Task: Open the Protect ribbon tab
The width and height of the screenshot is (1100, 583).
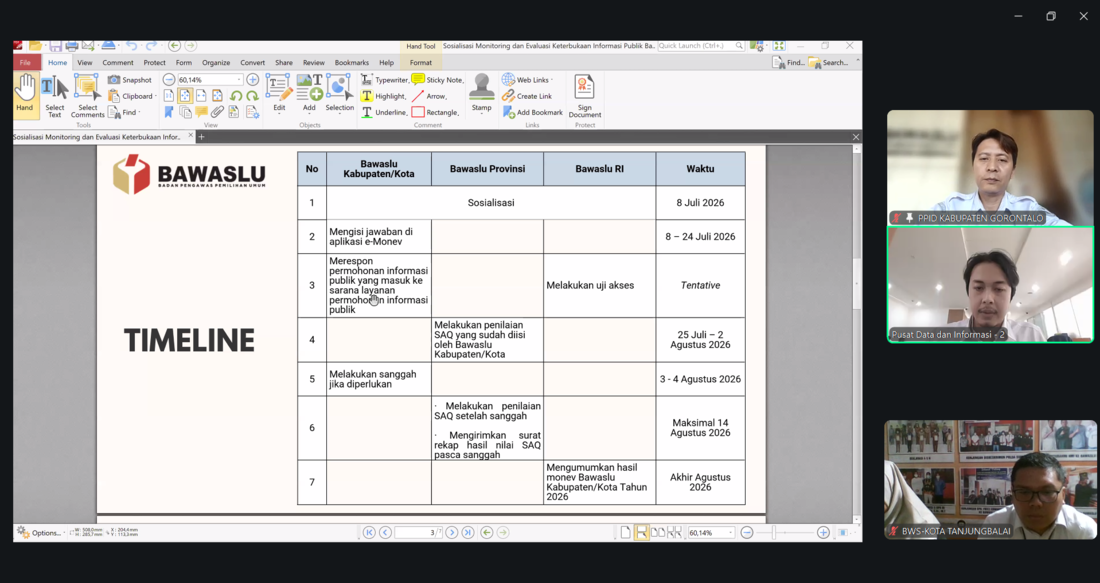Action: [x=154, y=62]
